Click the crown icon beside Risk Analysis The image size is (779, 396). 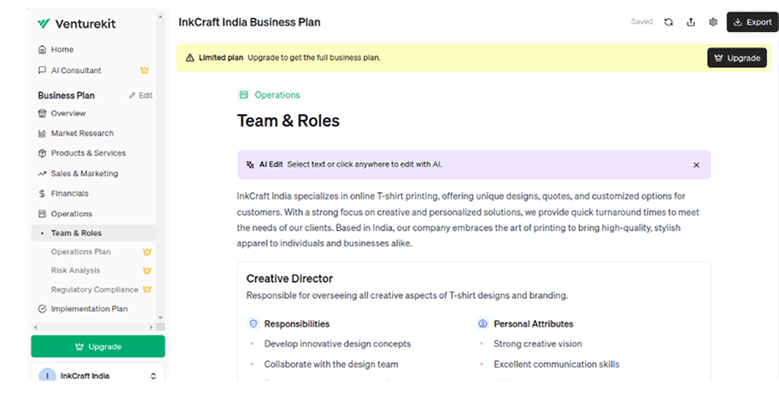coord(147,271)
